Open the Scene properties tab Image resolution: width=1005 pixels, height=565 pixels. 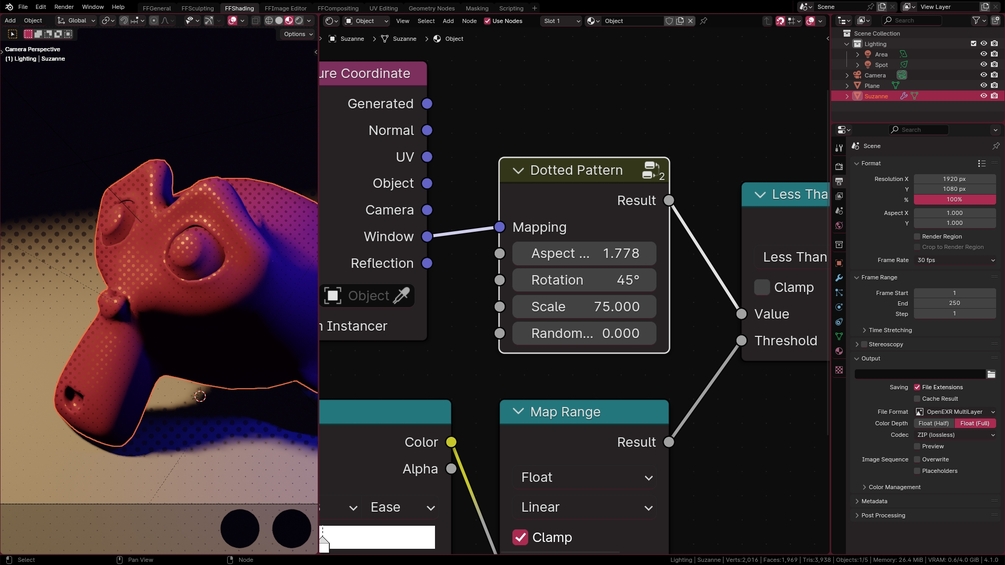point(839,211)
